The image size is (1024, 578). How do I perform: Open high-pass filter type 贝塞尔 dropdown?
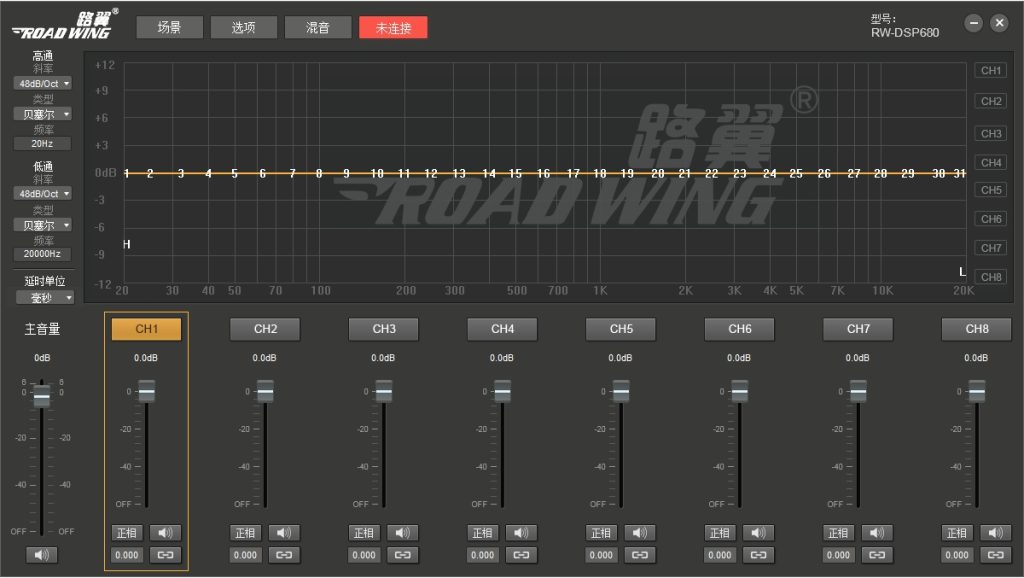(x=42, y=114)
